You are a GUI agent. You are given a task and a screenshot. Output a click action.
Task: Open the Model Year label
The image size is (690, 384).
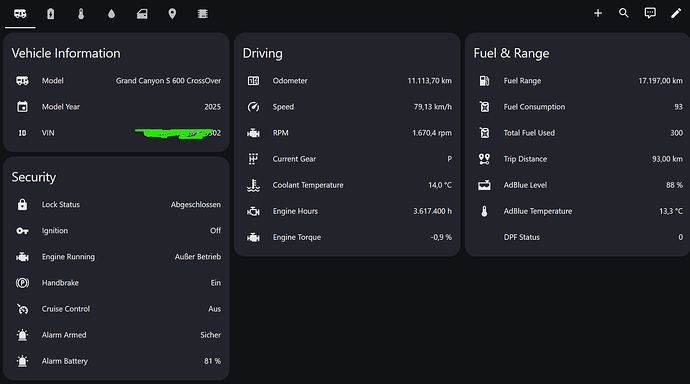[61, 107]
